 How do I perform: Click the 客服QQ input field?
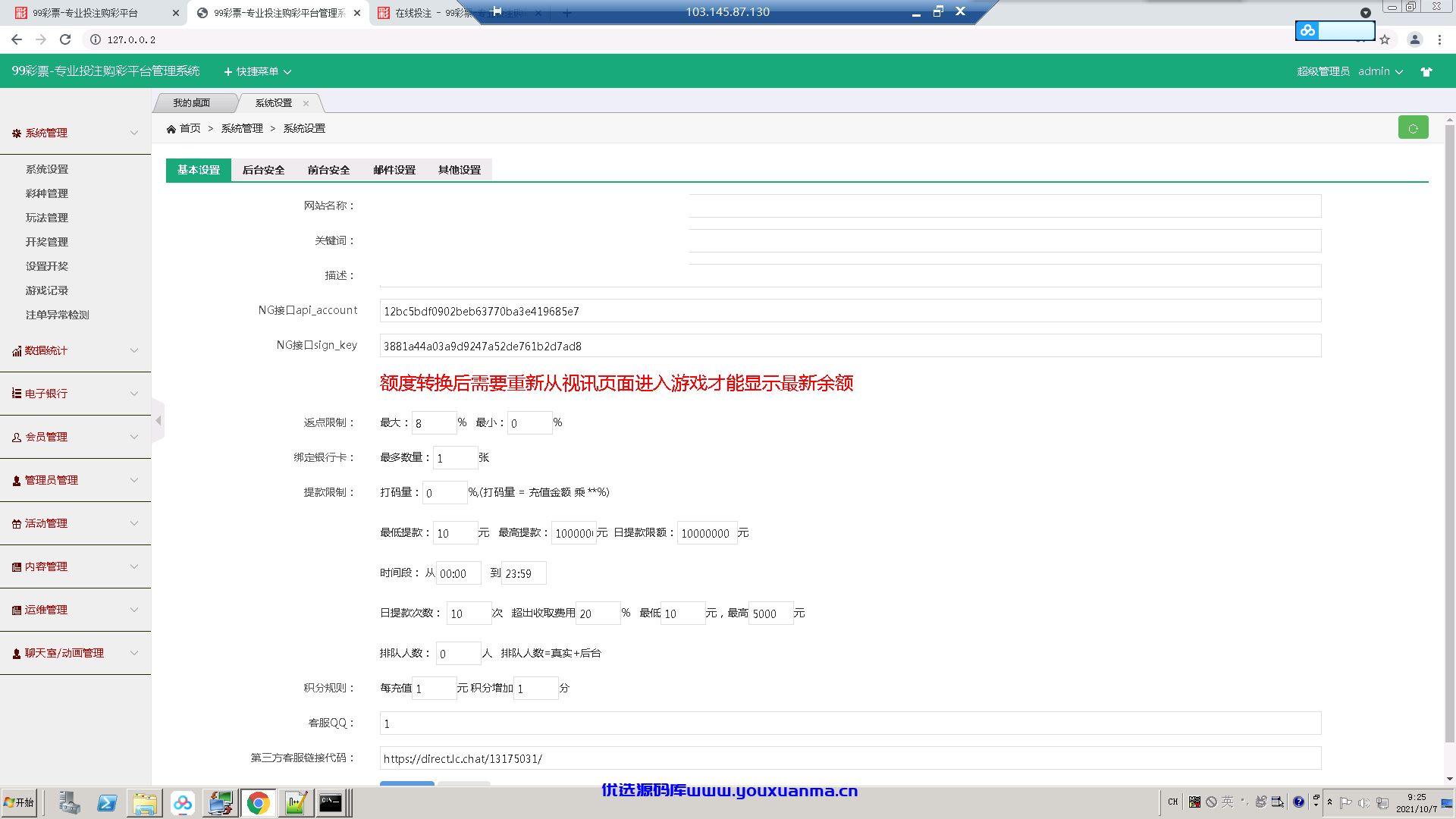coord(850,723)
